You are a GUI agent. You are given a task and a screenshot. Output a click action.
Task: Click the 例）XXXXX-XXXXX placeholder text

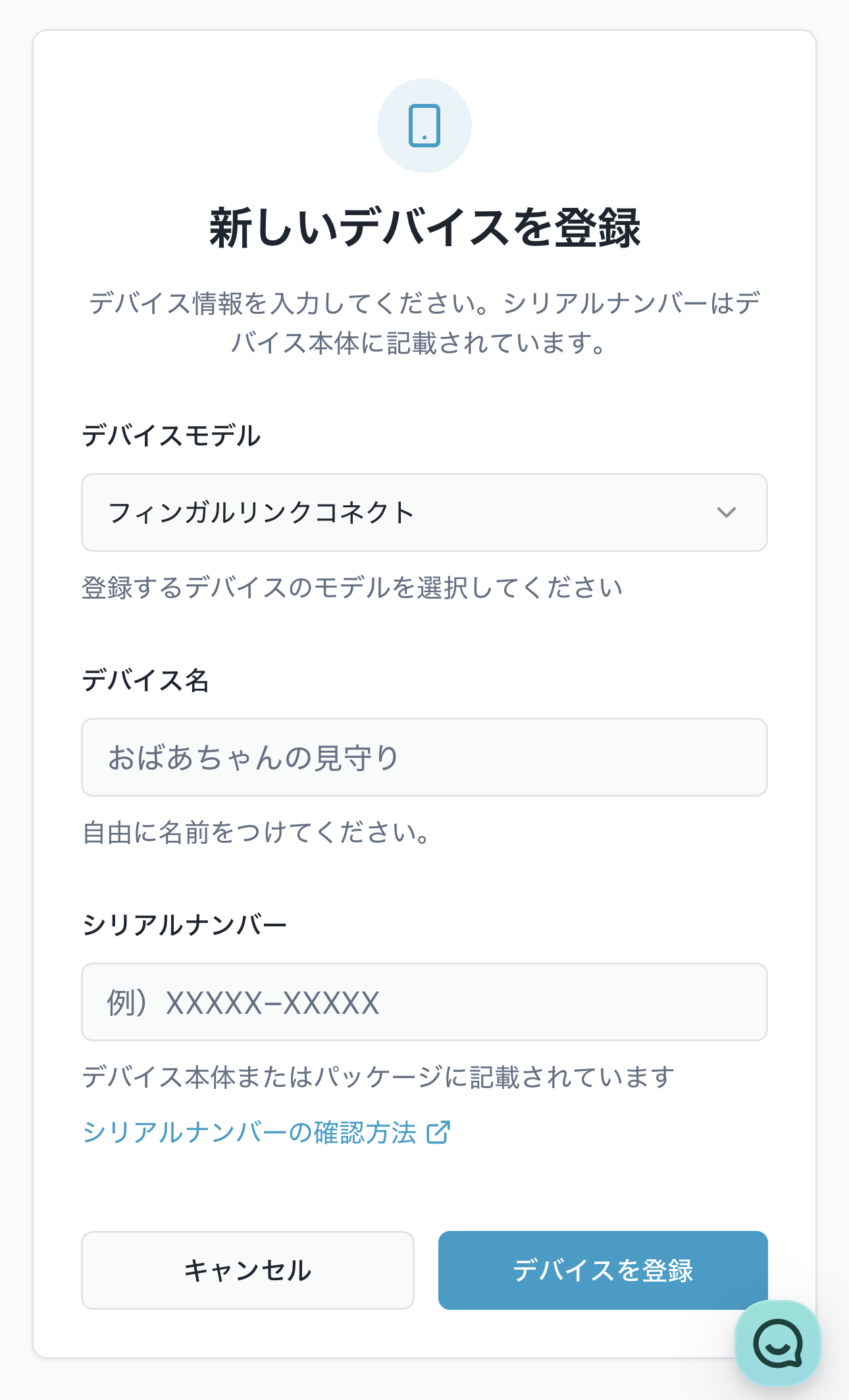click(244, 1003)
